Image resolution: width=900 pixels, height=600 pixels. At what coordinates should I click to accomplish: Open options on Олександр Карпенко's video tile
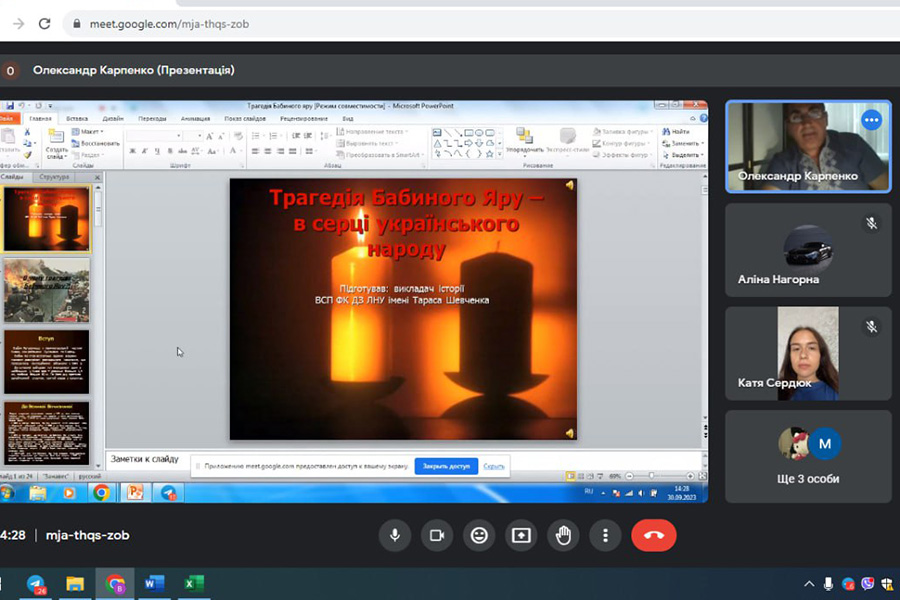tap(871, 120)
